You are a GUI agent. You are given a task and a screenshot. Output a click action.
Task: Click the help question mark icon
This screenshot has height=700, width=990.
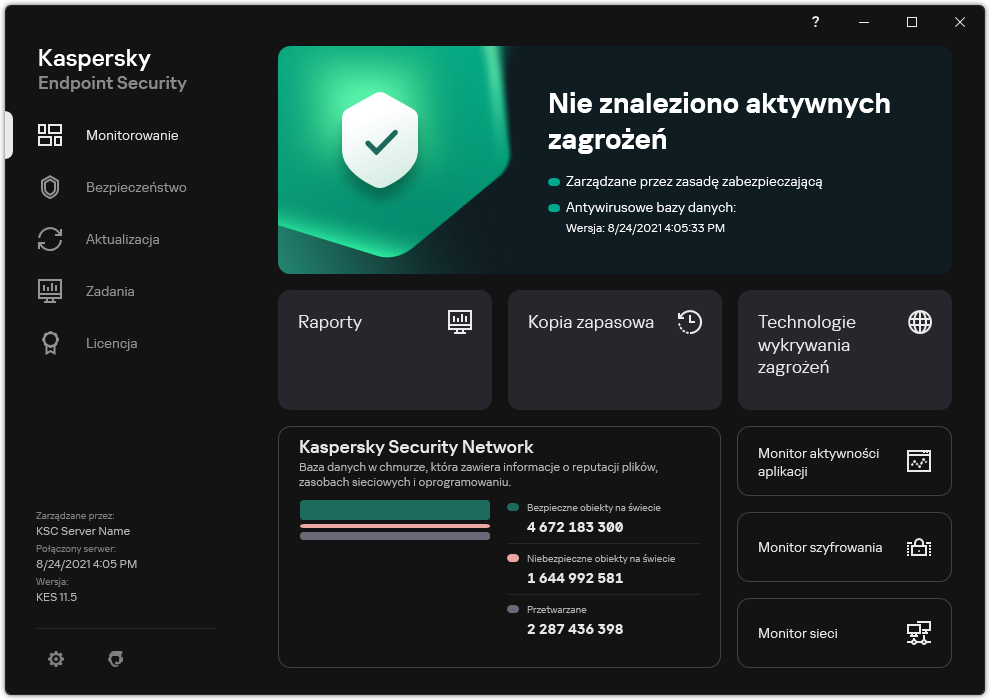[815, 22]
